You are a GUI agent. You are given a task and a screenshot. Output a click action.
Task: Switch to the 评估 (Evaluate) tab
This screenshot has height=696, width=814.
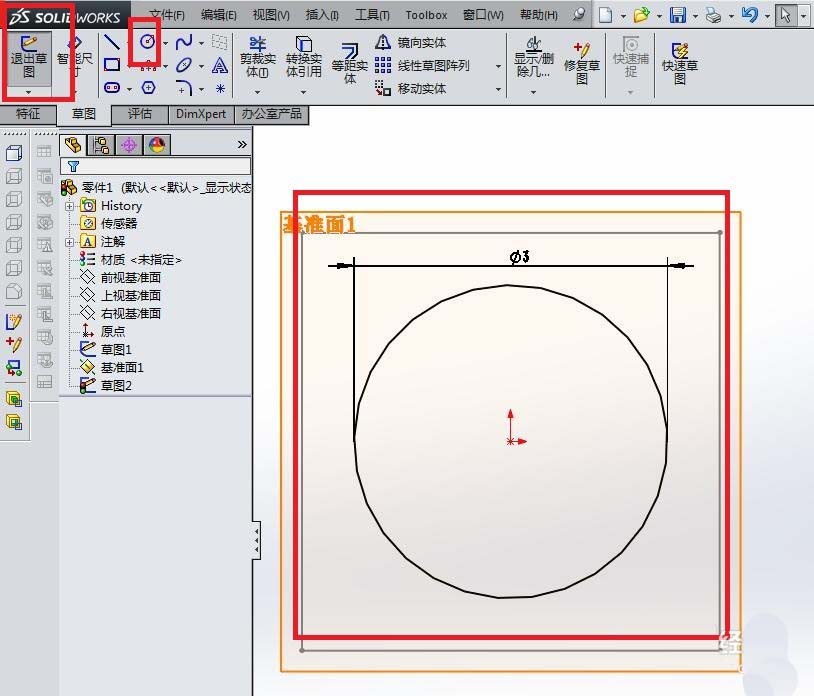(140, 114)
